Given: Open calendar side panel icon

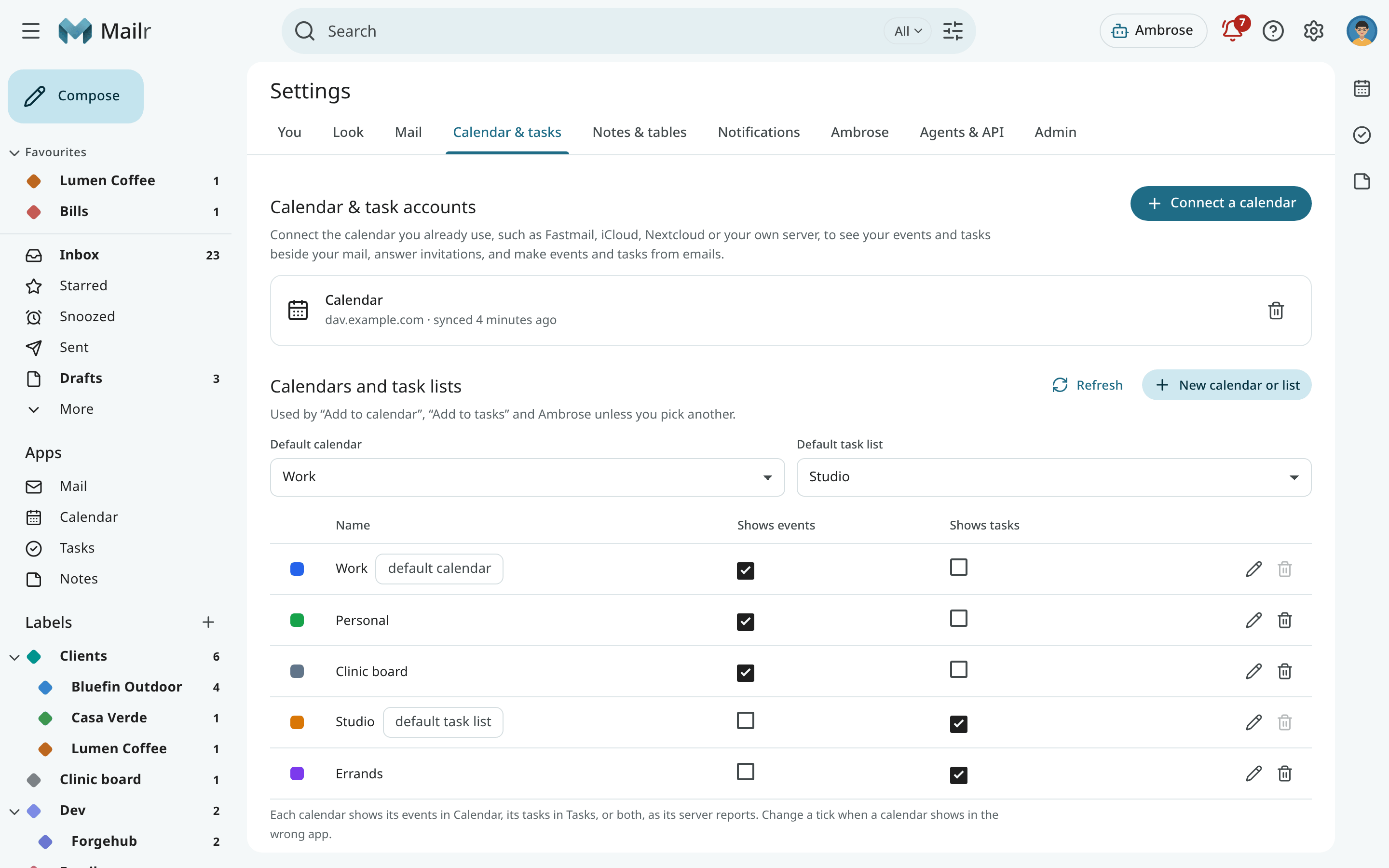Looking at the screenshot, I should click(x=1362, y=89).
